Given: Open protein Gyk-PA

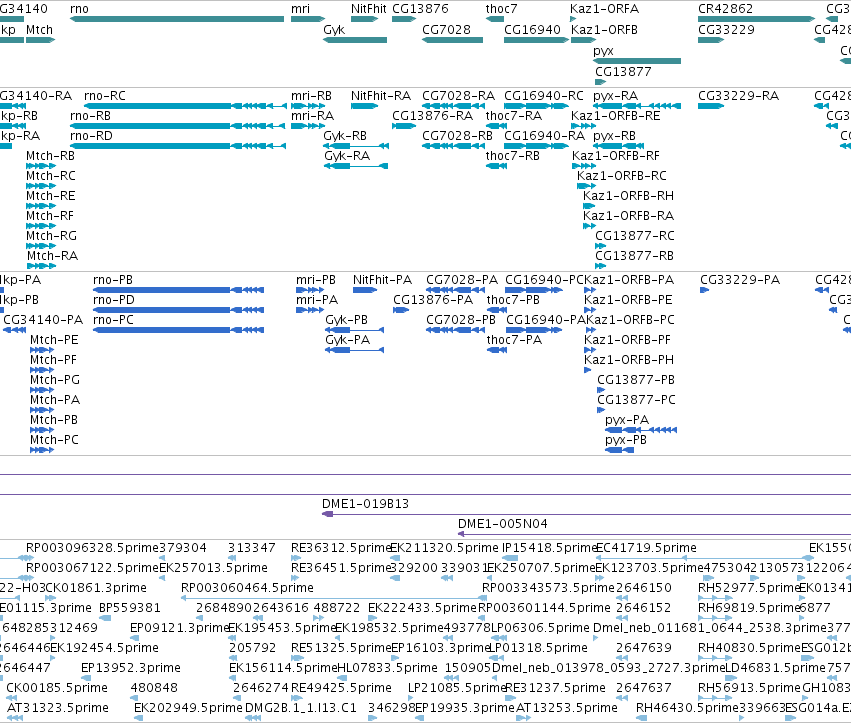Looking at the screenshot, I should pos(347,340).
